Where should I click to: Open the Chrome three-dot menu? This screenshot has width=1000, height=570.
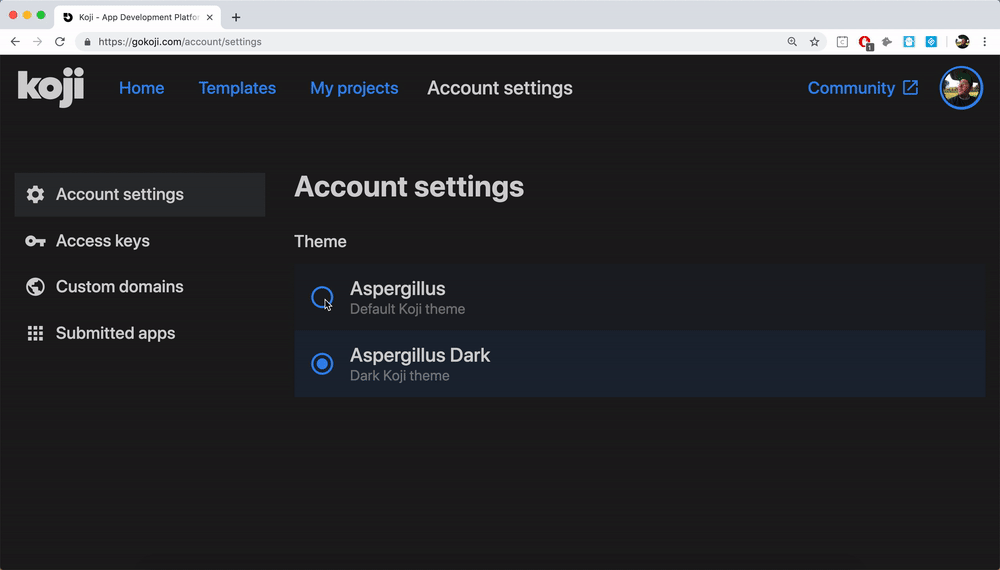click(x=985, y=42)
